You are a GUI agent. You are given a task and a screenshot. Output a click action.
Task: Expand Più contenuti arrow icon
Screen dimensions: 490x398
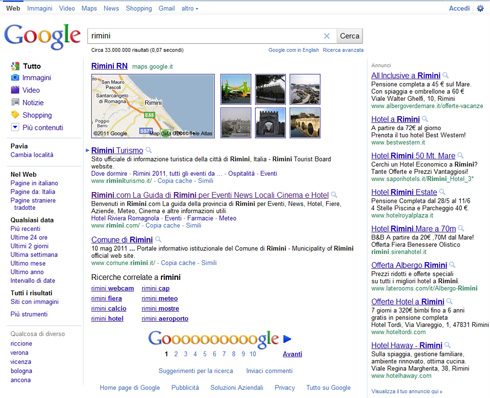coord(15,127)
